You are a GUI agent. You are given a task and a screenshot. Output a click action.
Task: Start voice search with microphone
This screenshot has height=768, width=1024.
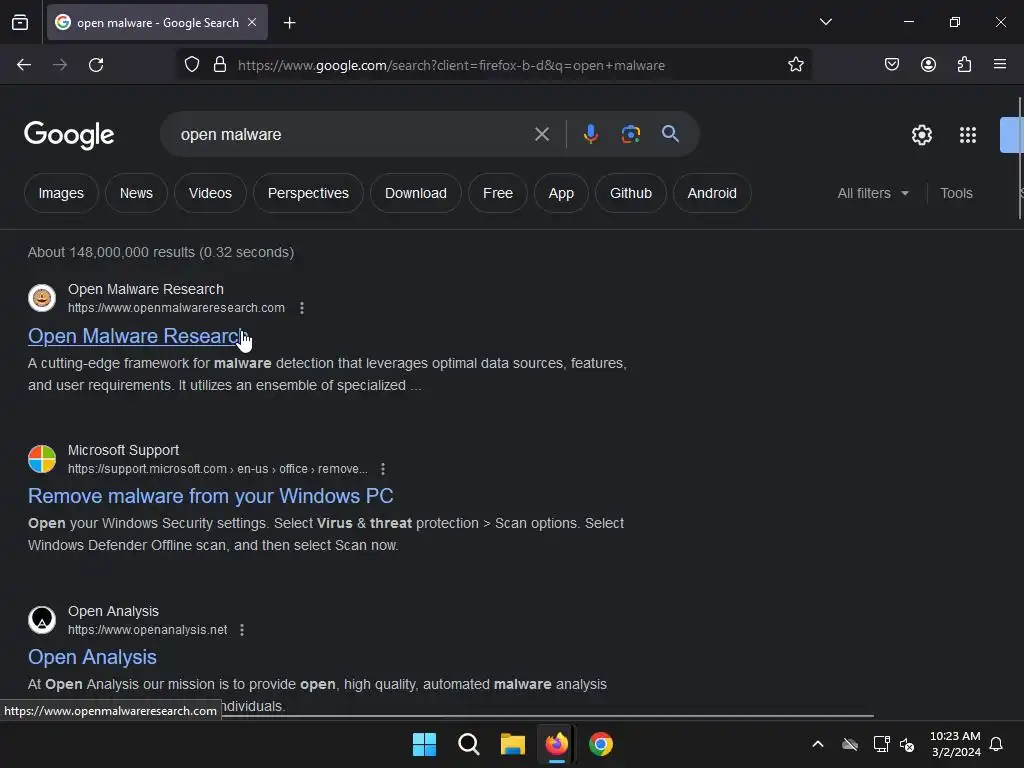coord(590,134)
